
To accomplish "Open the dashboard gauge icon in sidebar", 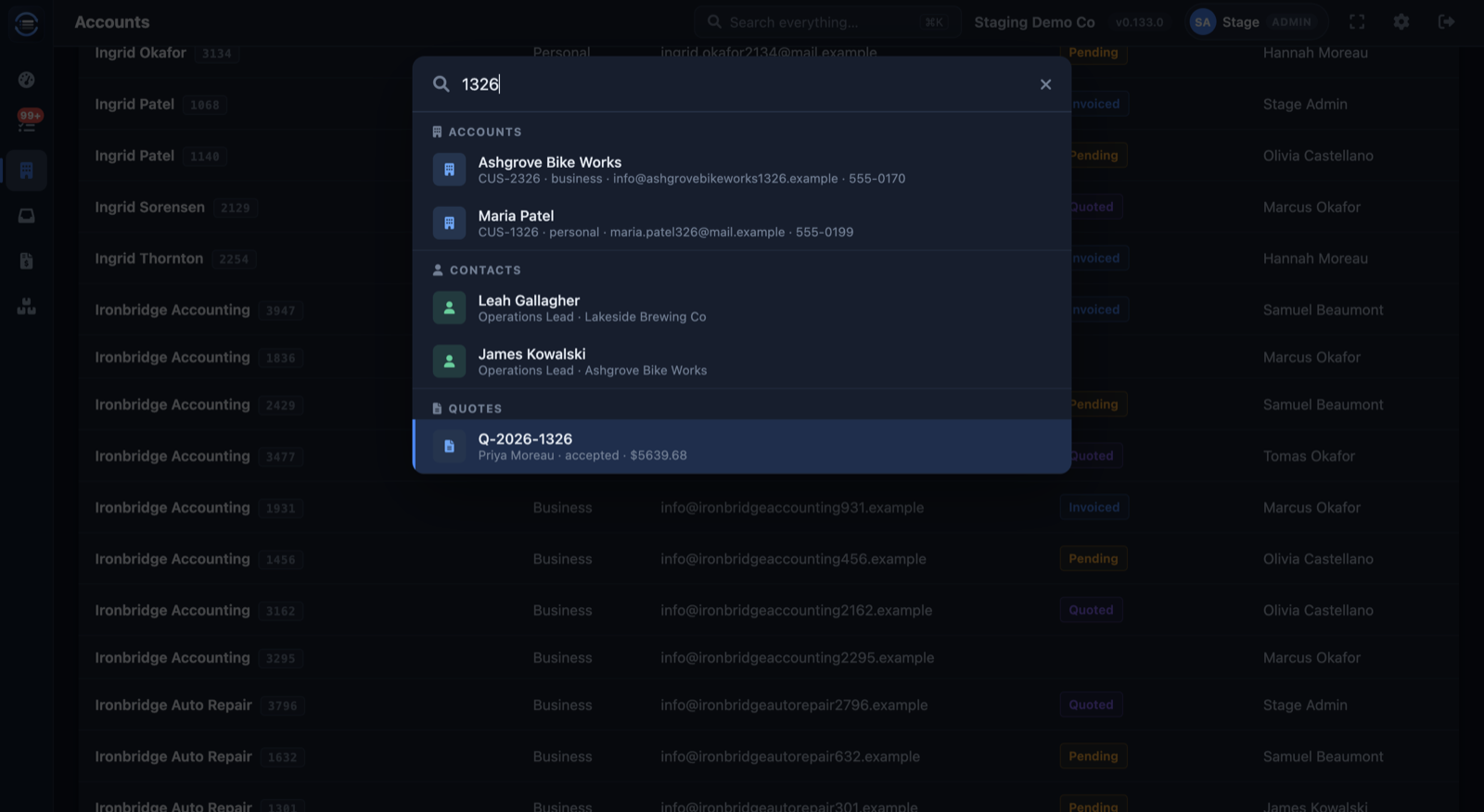I will click(26, 80).
